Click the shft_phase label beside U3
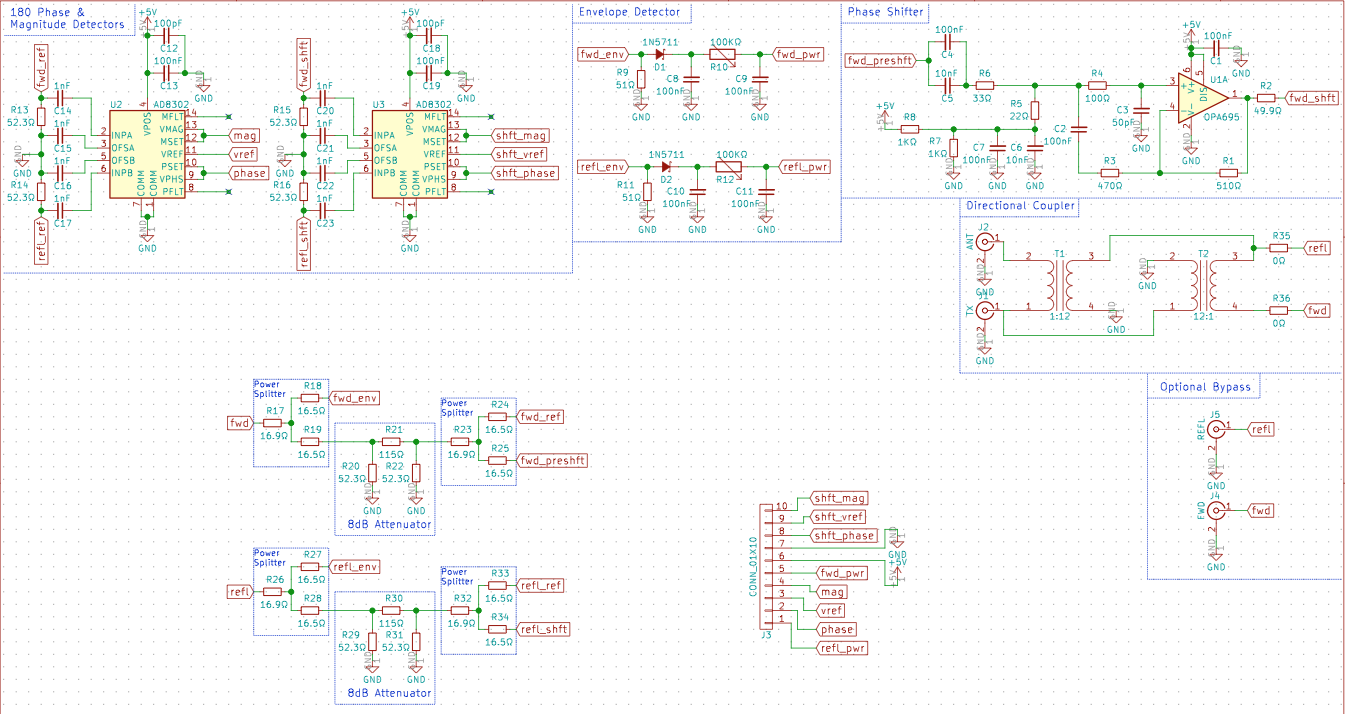The height and width of the screenshot is (714, 1345). point(525,173)
